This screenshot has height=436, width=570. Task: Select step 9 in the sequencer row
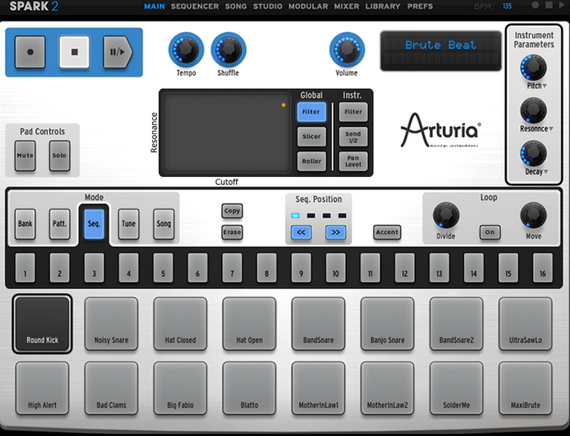coord(301,268)
